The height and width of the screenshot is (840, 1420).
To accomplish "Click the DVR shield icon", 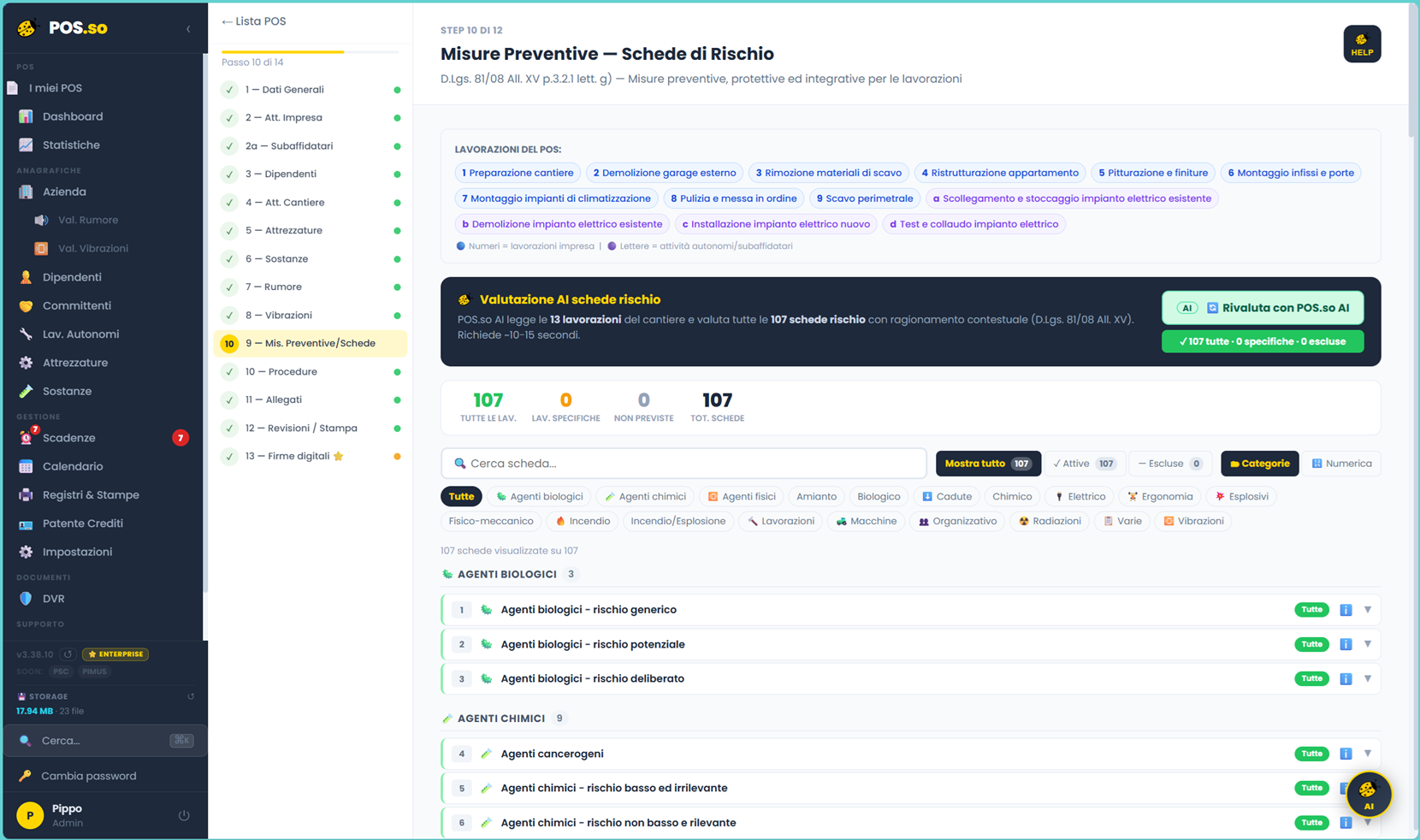I will pos(26,599).
